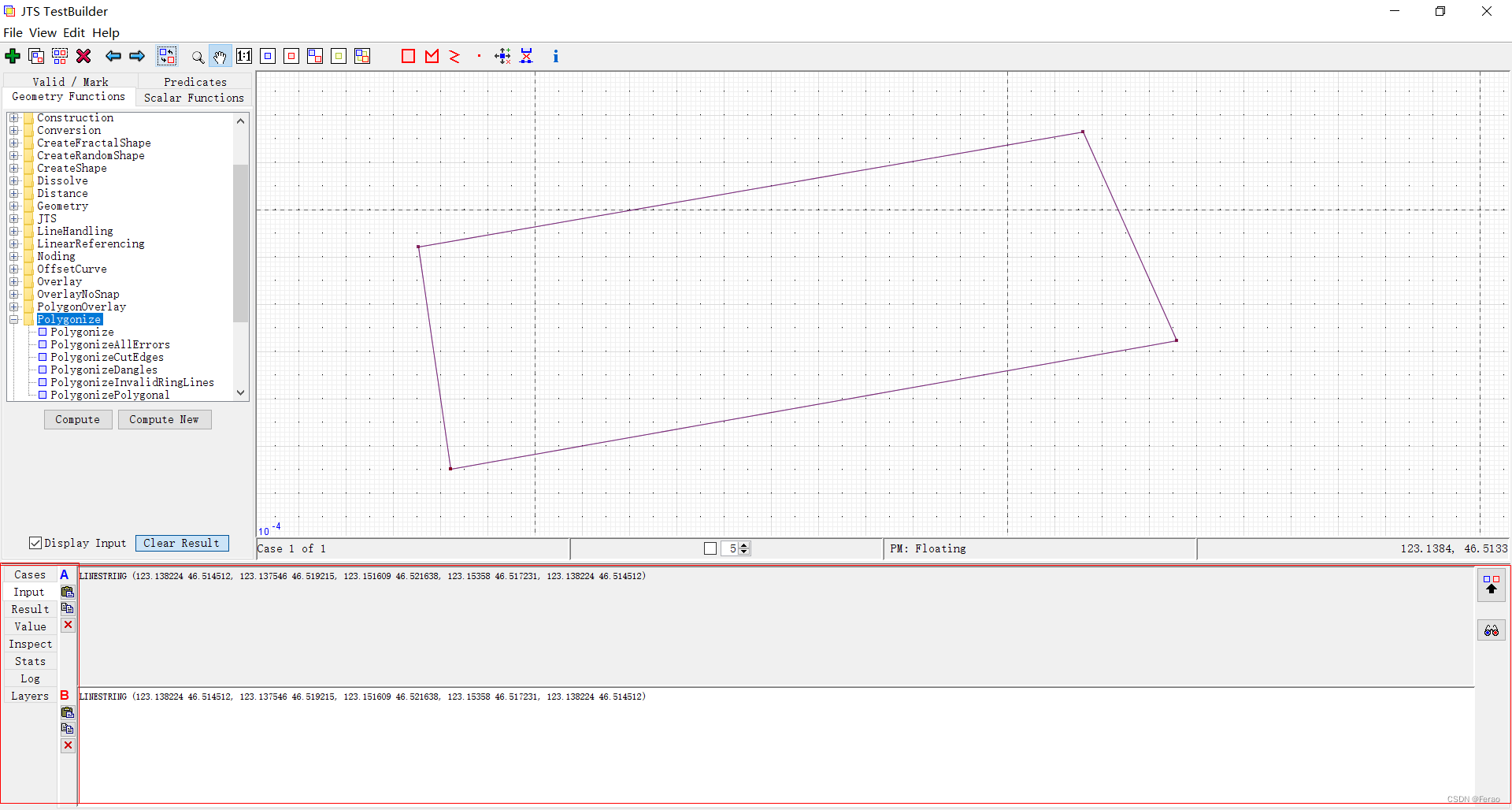Increment the spinner showing 5
The width and height of the screenshot is (1512, 810).
pos(745,545)
